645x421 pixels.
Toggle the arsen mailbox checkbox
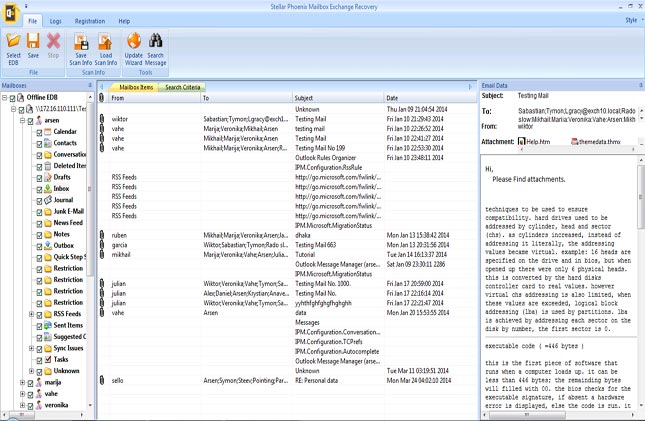(30, 121)
